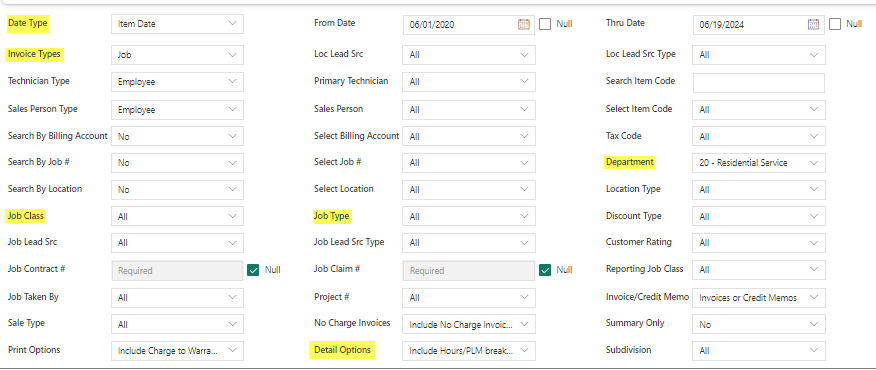Expand the Invoice Types dropdown set to Job
The height and width of the screenshot is (370, 876).
pyautogui.click(x=177, y=55)
